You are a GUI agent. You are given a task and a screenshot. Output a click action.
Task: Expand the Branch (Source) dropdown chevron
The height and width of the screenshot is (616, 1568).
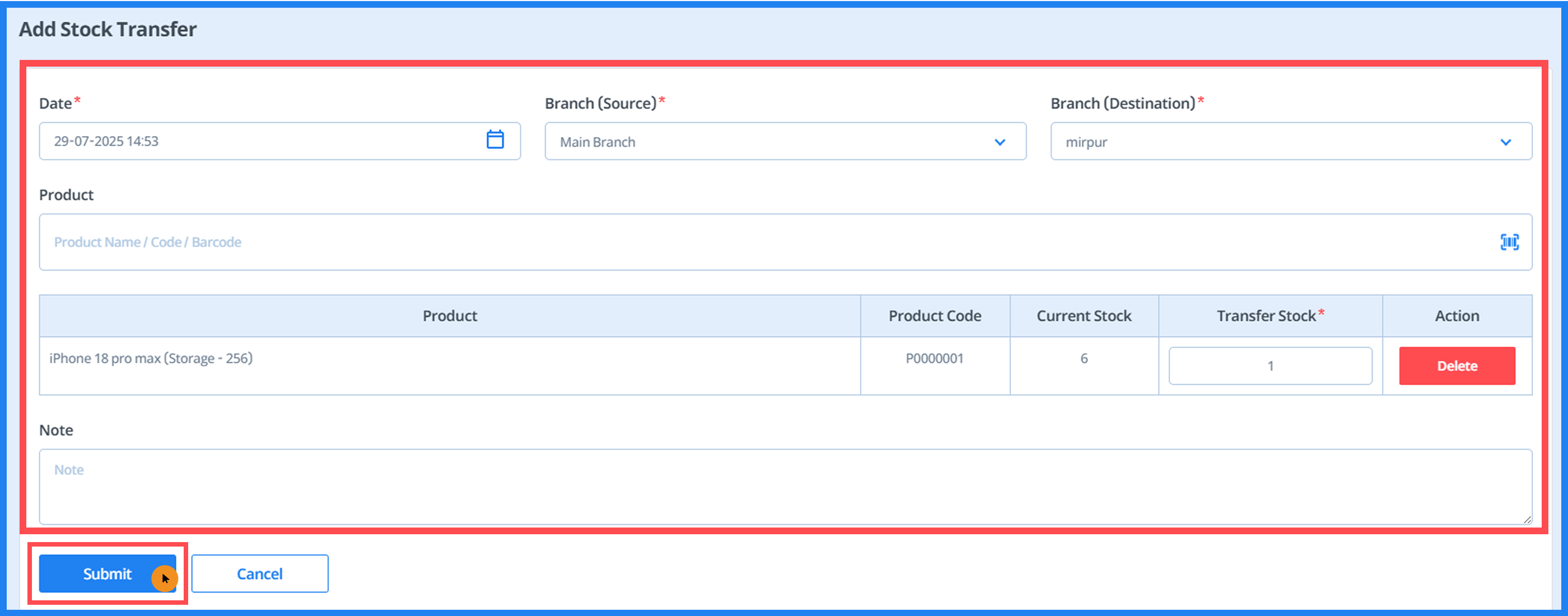click(1000, 142)
